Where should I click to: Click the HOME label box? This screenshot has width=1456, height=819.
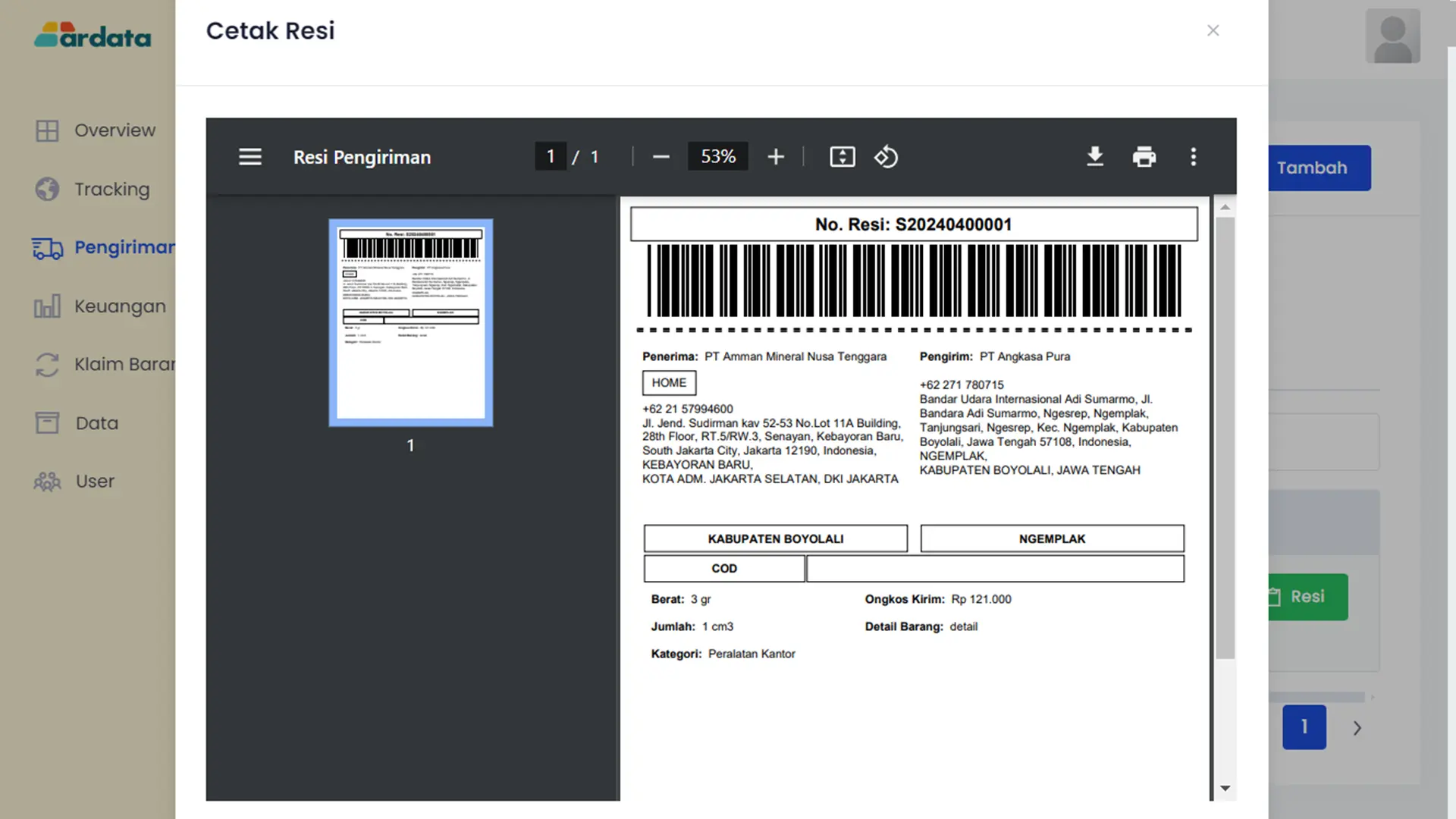coord(669,383)
